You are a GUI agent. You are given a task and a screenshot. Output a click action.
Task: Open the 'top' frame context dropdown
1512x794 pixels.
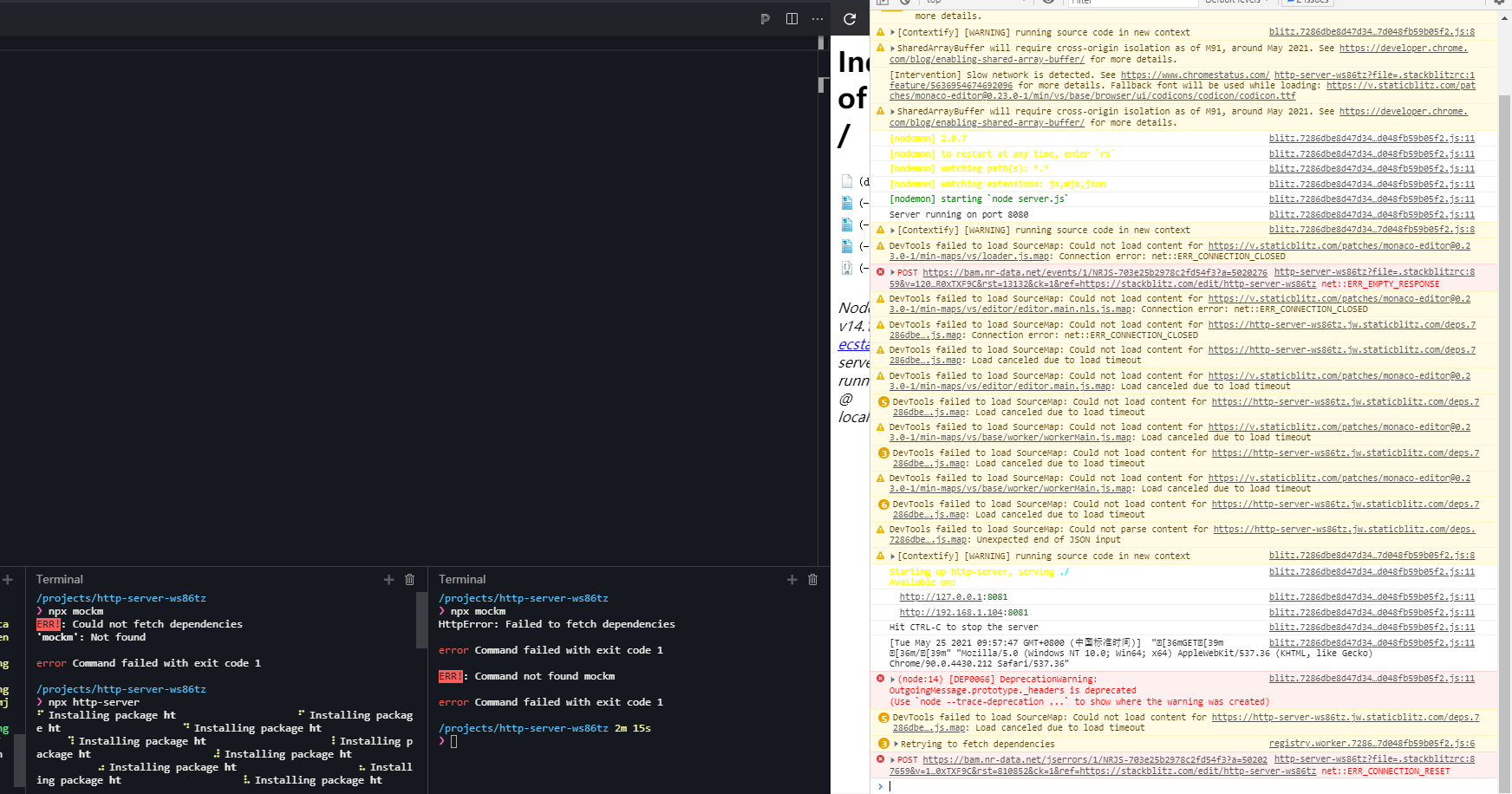(x=954, y=2)
